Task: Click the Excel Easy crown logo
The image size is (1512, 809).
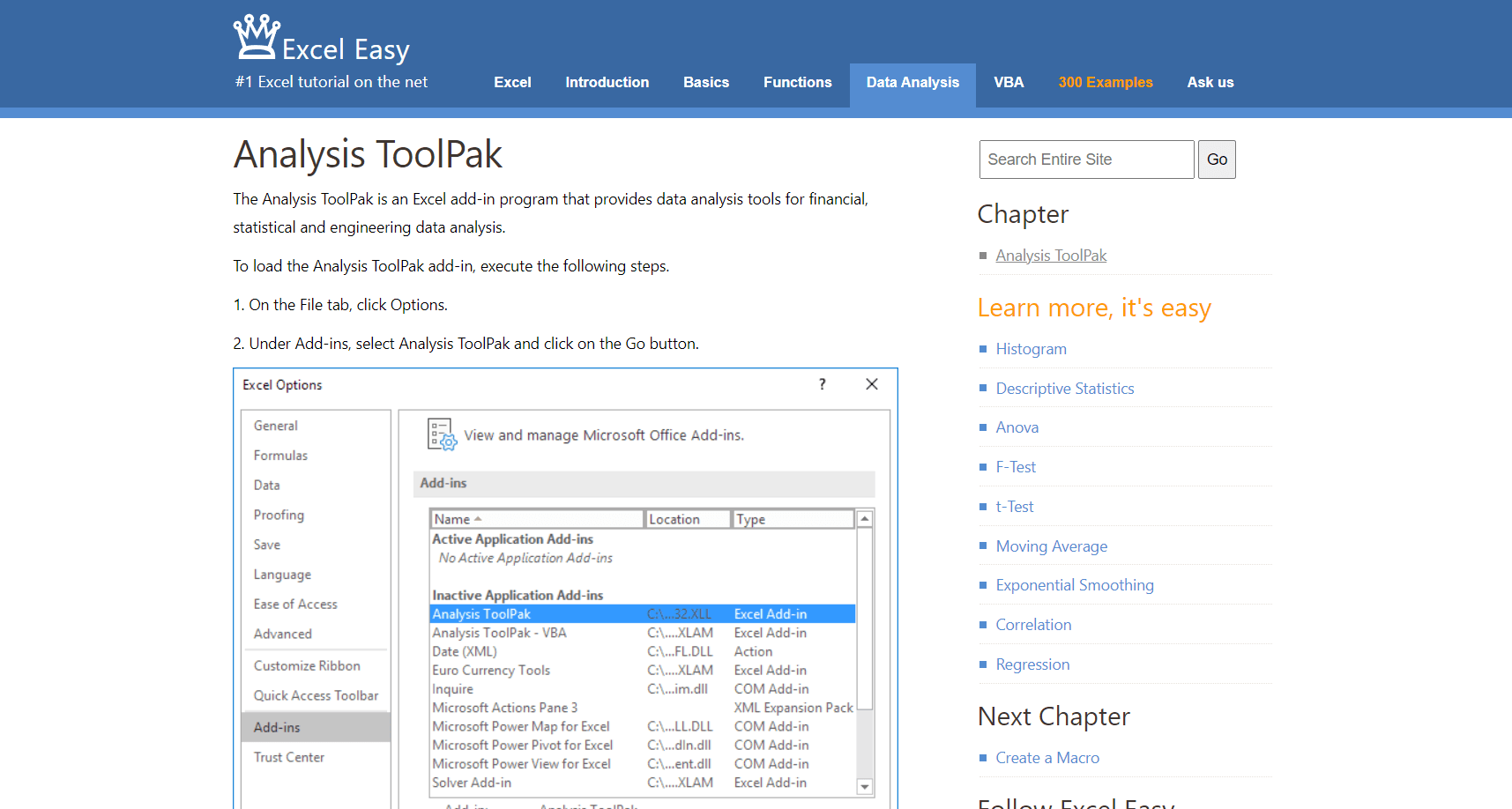Action: pos(257,37)
